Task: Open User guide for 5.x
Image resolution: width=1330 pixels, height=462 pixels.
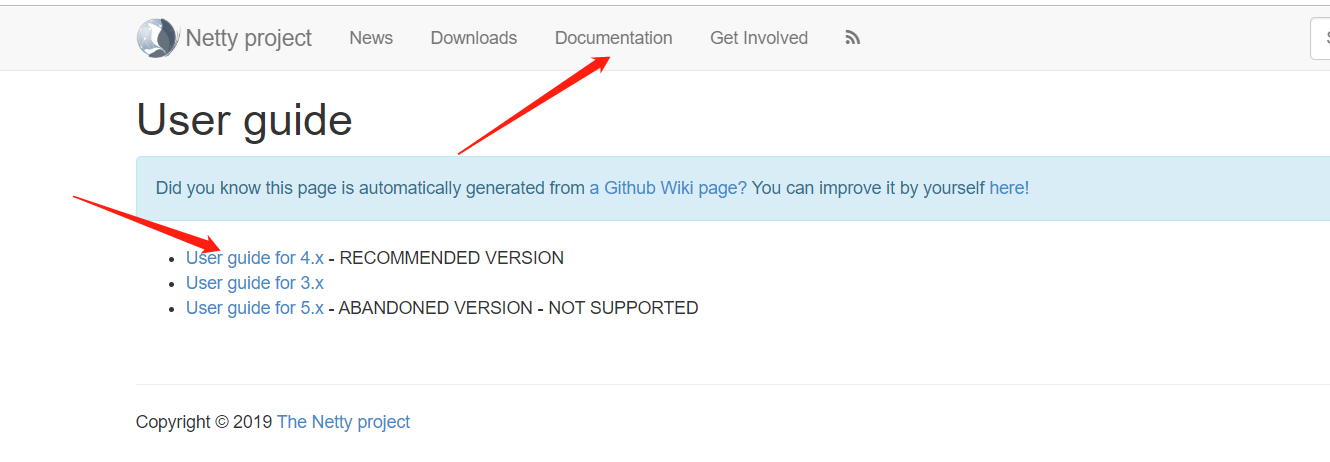Action: point(255,308)
